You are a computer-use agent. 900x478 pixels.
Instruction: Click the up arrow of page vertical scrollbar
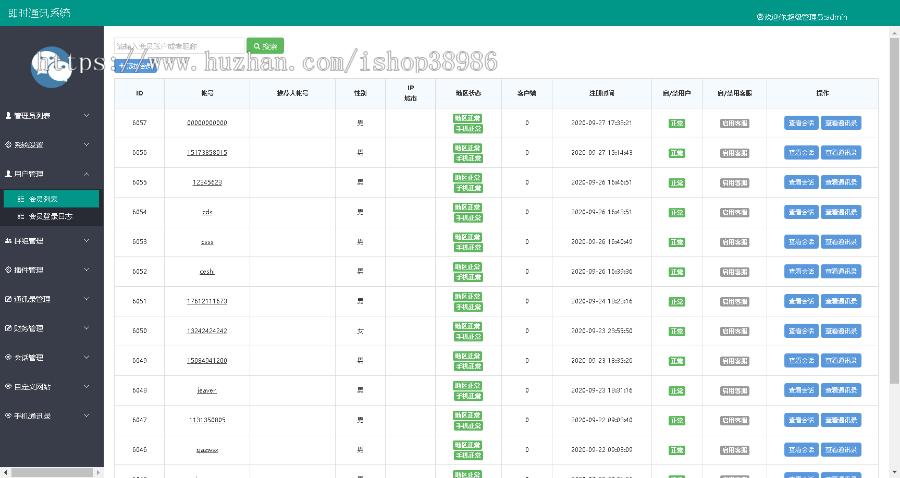click(x=894, y=32)
